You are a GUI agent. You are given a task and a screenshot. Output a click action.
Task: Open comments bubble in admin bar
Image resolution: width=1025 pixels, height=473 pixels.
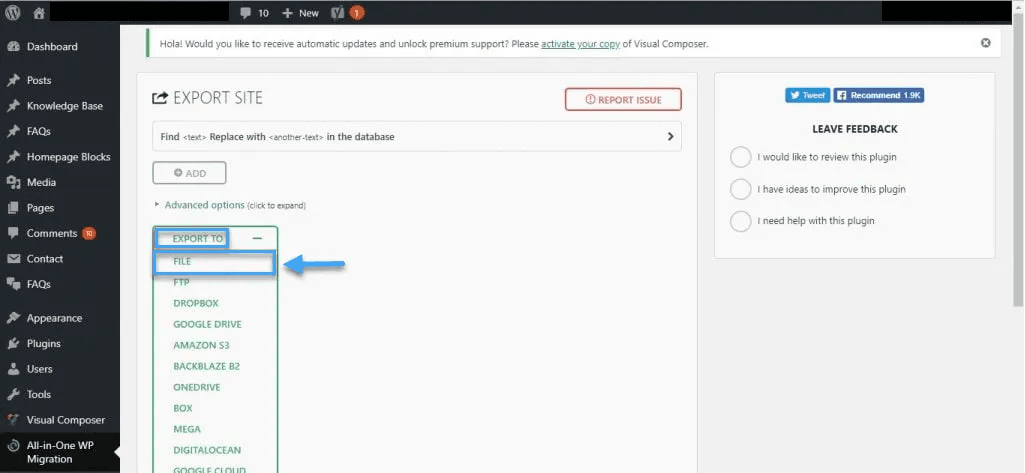point(254,12)
